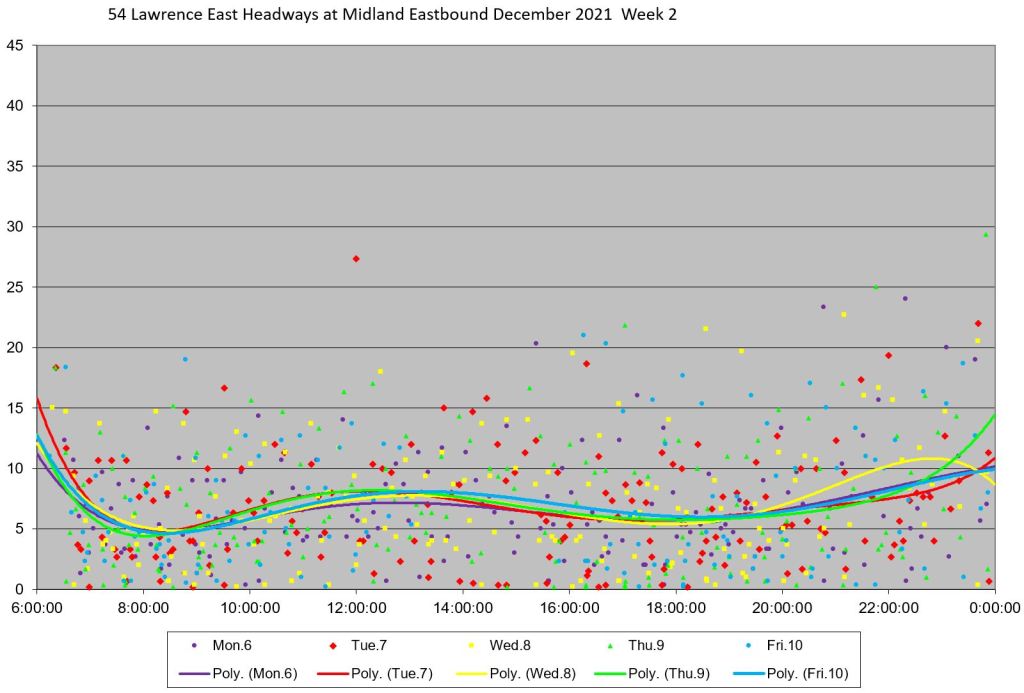Select the purple data point above 16:00 near 20
This screenshot has width=1024, height=693.
click(536, 343)
